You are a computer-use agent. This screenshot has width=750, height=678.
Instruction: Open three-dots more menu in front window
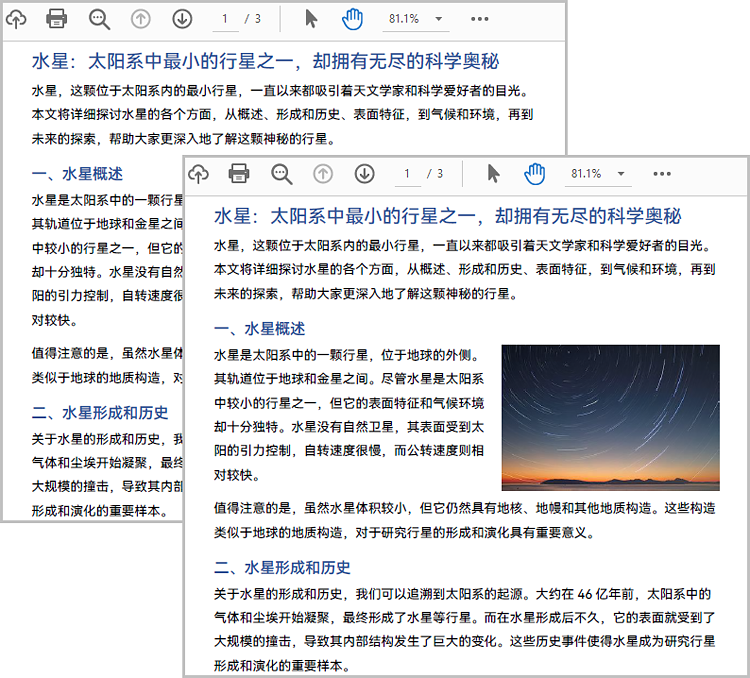[x=662, y=174]
